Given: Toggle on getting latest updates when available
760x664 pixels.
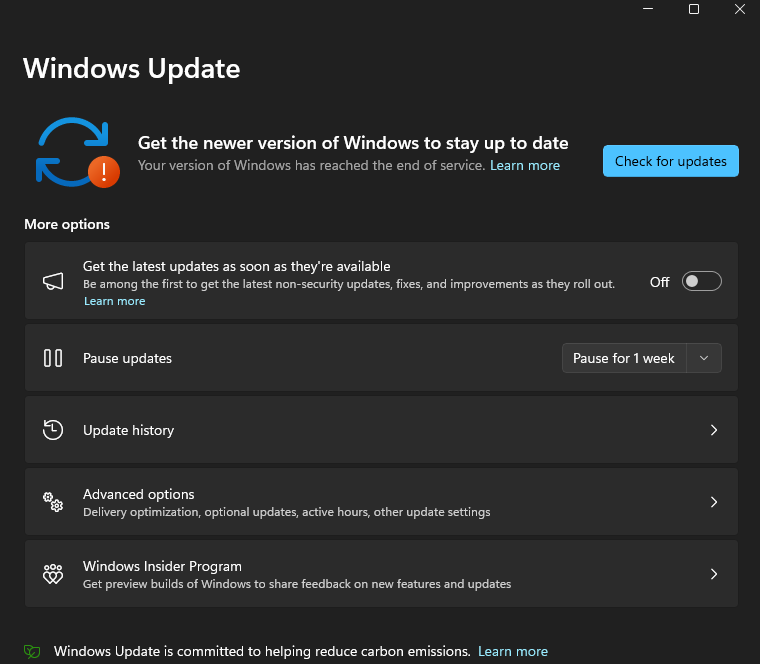Looking at the screenshot, I should coord(701,282).
